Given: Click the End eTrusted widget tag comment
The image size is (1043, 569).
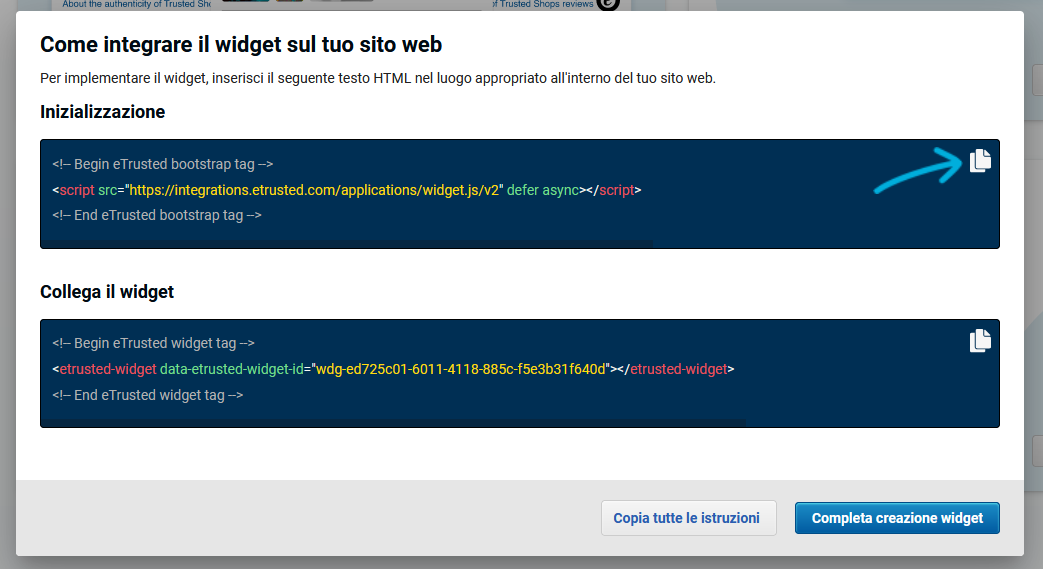Looking at the screenshot, I should [x=148, y=395].
